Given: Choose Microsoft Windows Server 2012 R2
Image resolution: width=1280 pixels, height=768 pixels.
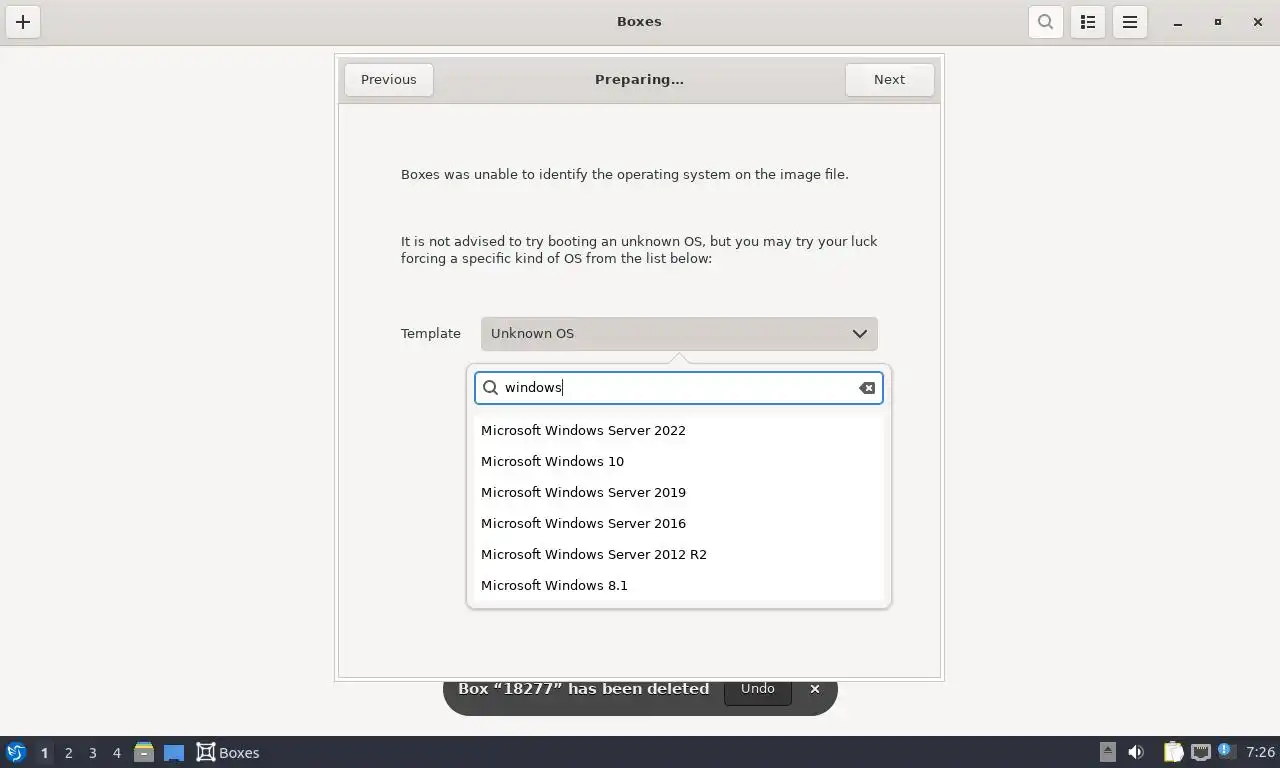Looking at the screenshot, I should (679, 555).
